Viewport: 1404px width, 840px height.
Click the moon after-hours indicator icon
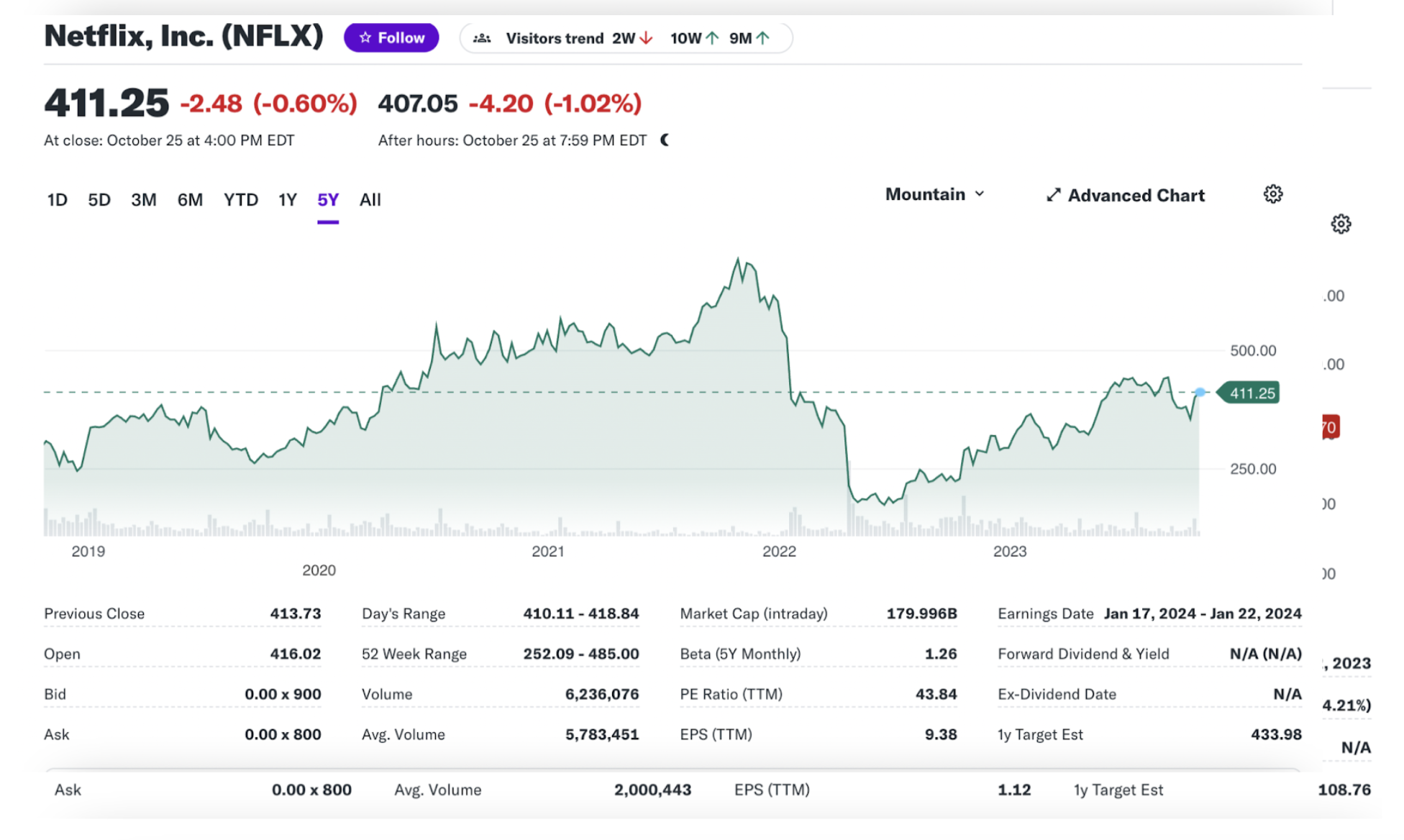[x=663, y=140]
